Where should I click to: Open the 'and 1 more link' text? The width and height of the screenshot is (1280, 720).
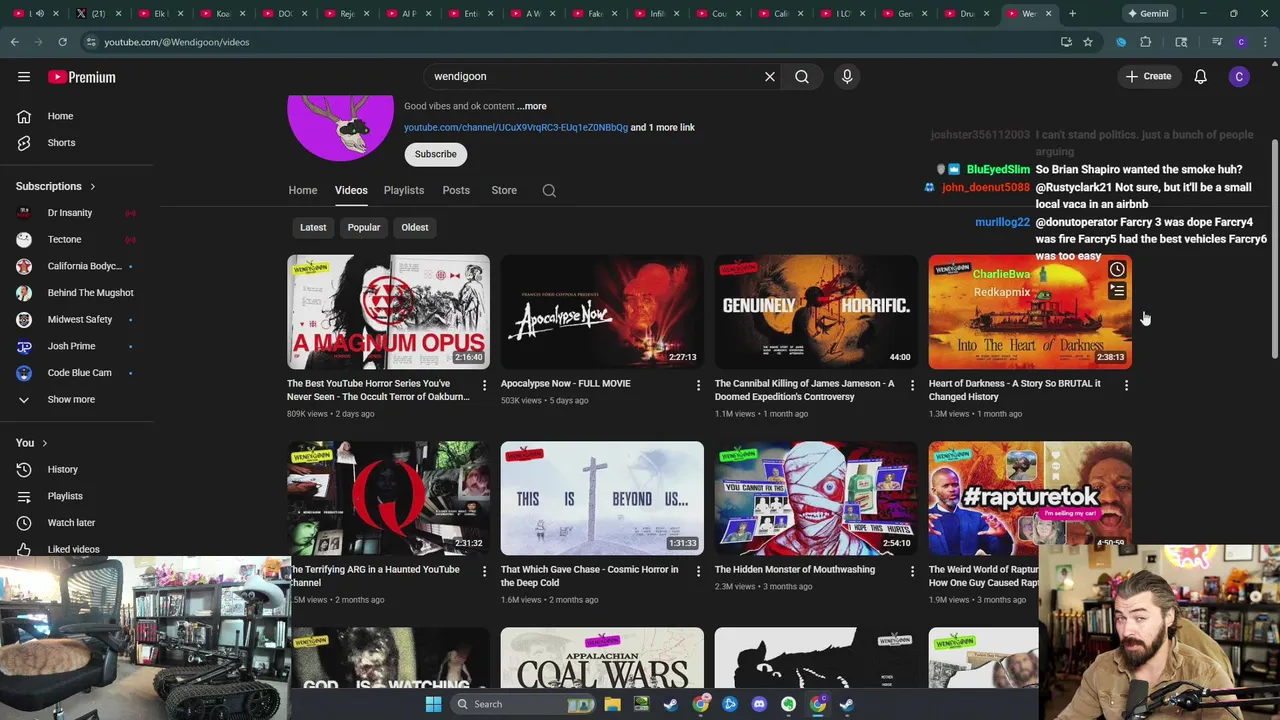(x=662, y=127)
